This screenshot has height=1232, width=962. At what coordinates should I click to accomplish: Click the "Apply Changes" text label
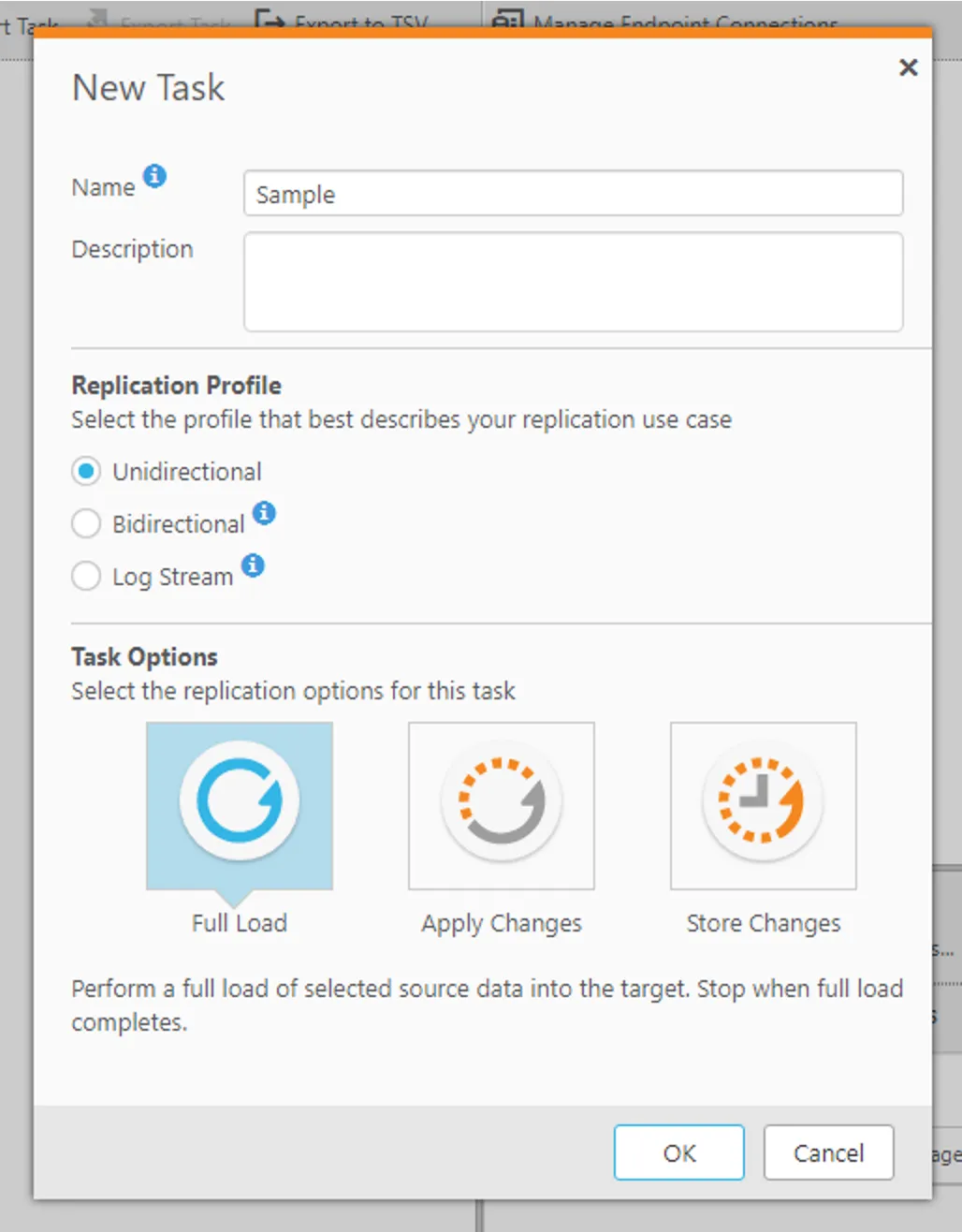[x=502, y=923]
